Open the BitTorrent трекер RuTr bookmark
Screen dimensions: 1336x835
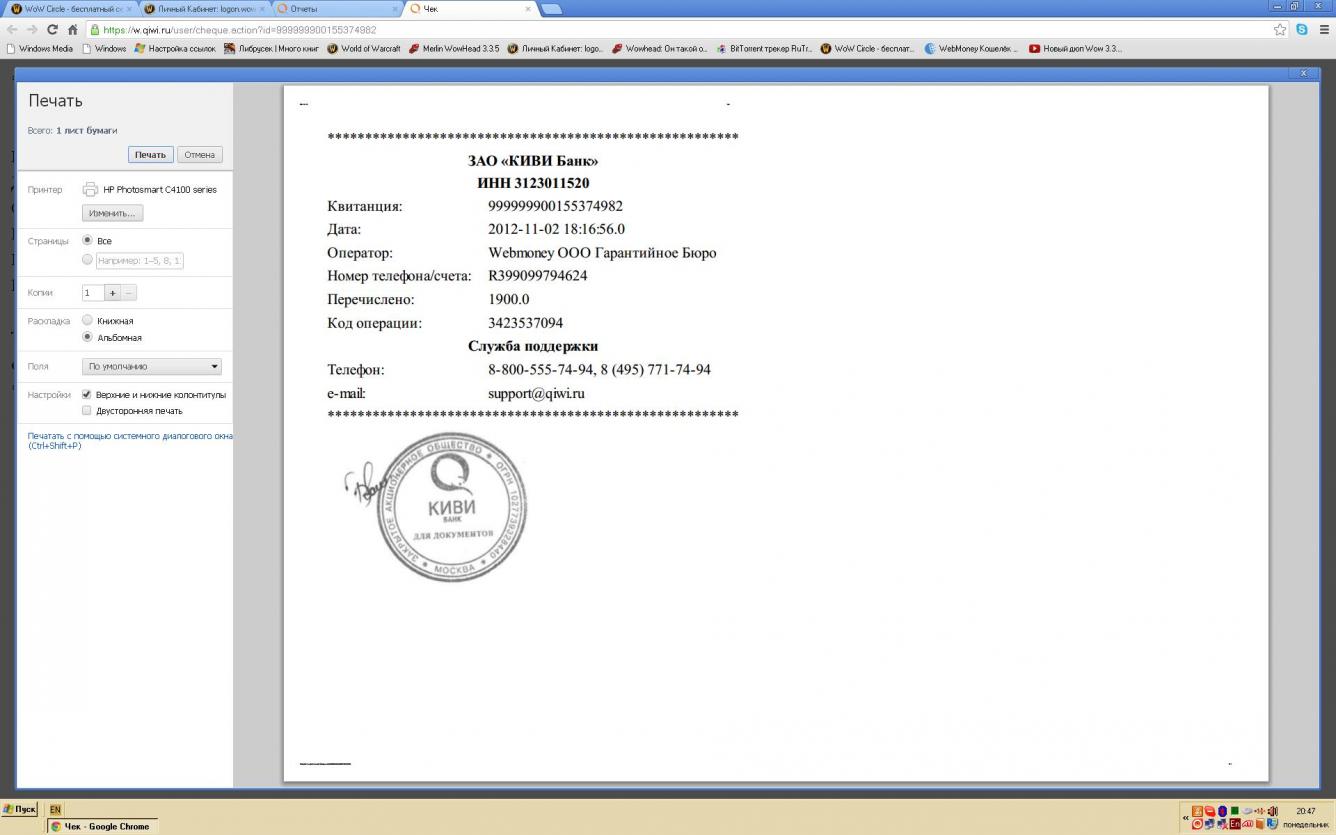click(764, 48)
